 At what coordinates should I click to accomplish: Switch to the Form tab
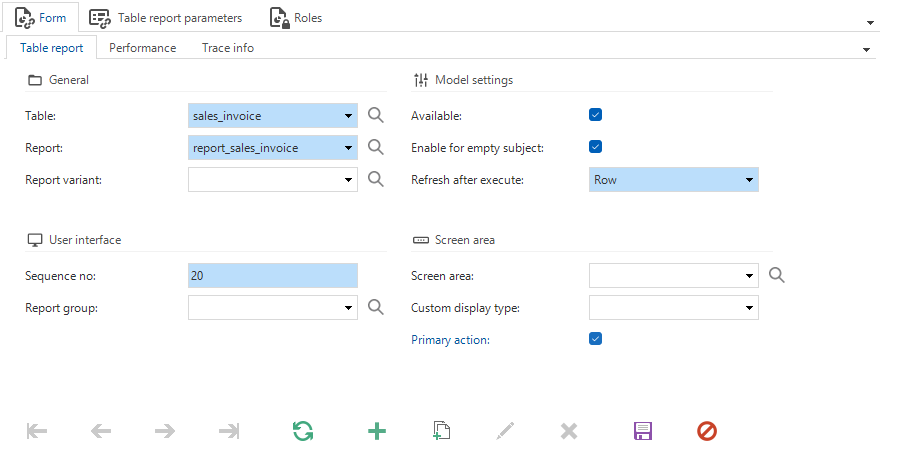40,18
